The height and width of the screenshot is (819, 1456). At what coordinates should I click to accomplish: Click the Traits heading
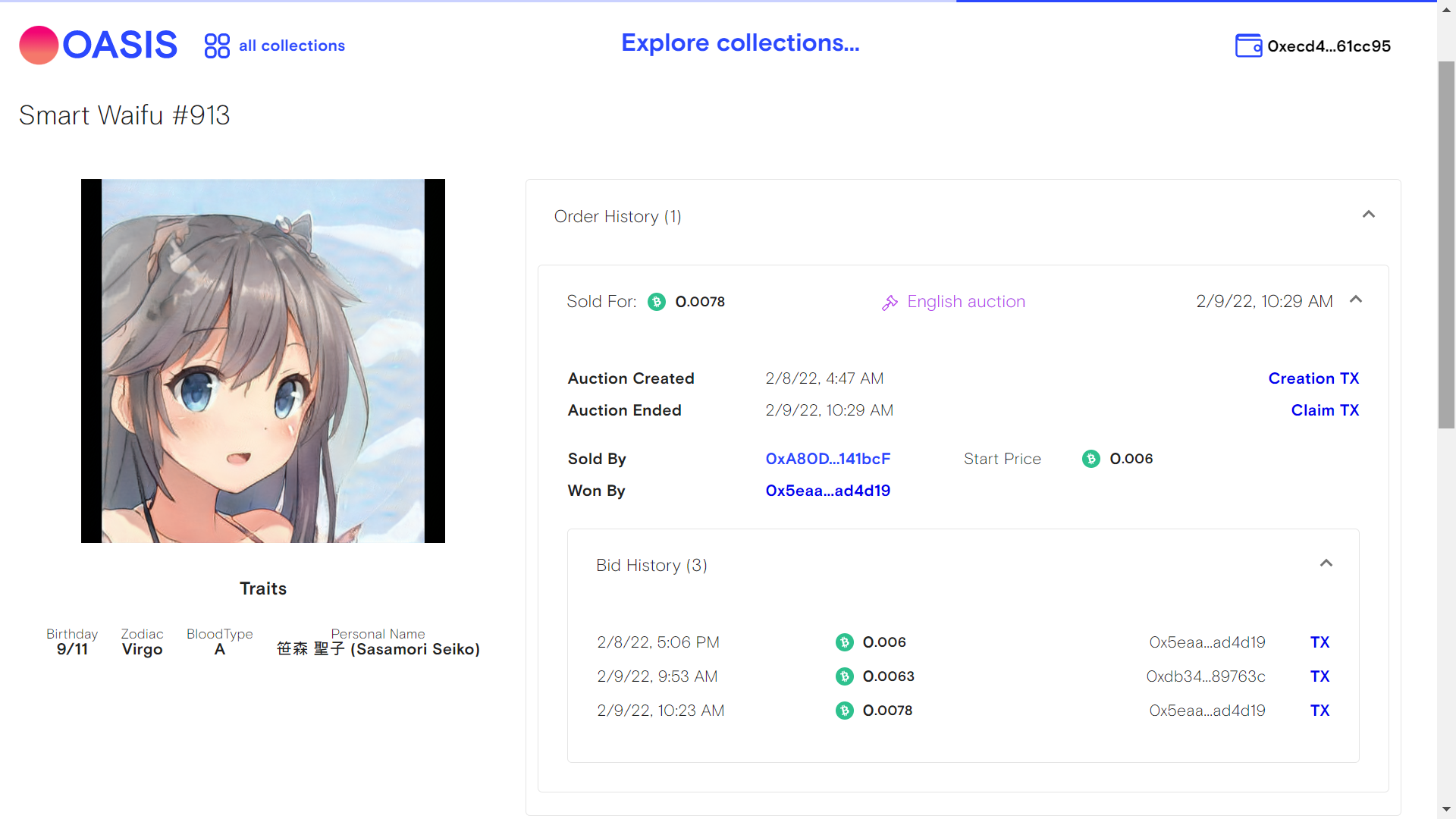click(x=263, y=589)
